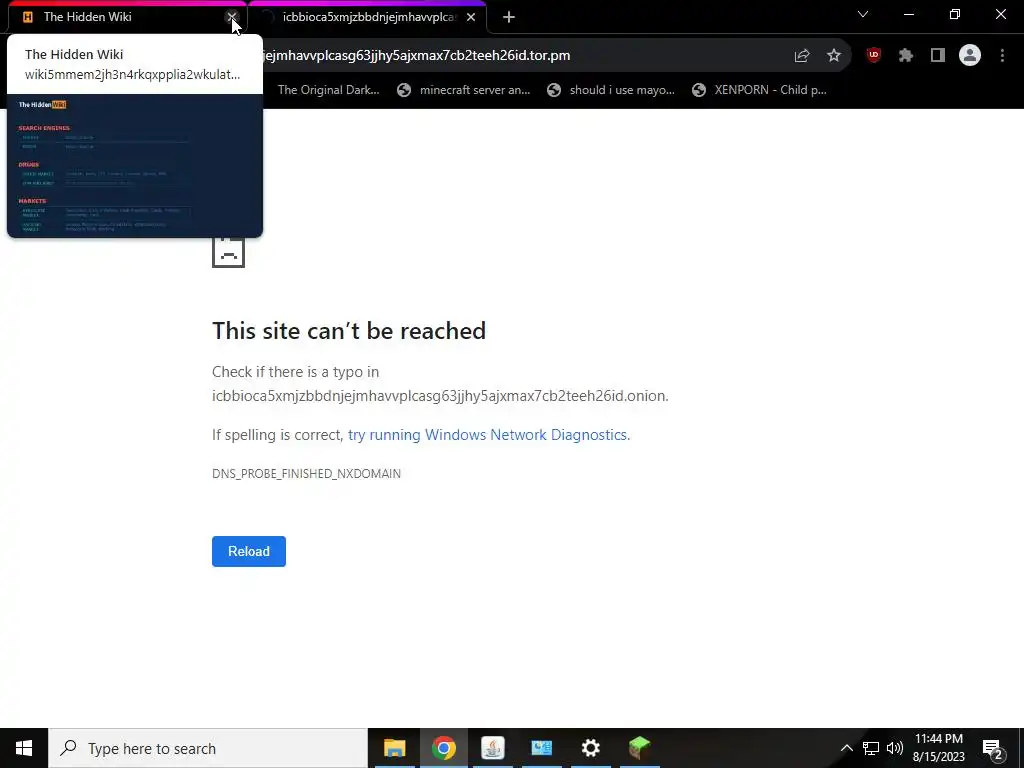The width and height of the screenshot is (1024, 768).
Task: Click the .onion address in error text
Action: click(439, 396)
